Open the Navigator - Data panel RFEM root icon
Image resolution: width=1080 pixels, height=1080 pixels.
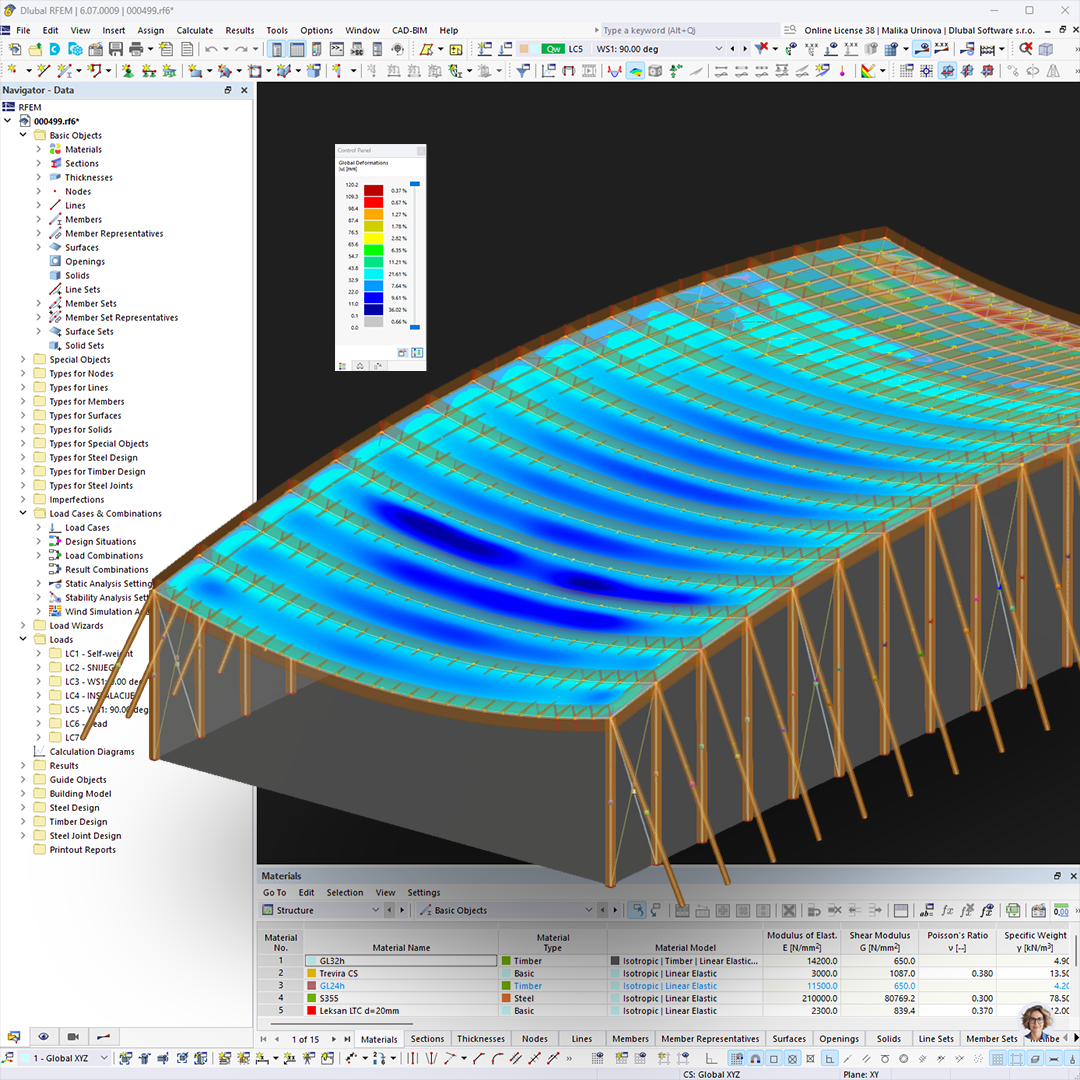[10, 107]
